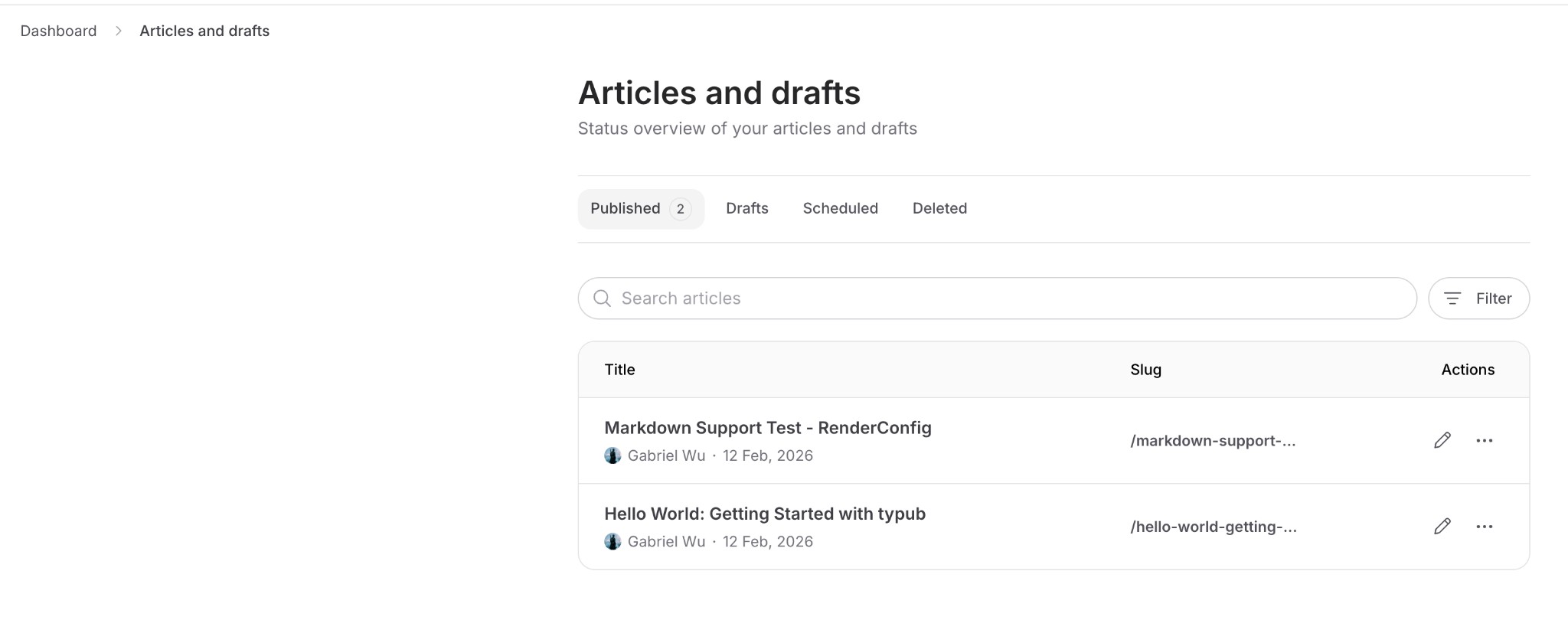Open the three-dot menu for Markdown Support Test

[x=1484, y=440]
